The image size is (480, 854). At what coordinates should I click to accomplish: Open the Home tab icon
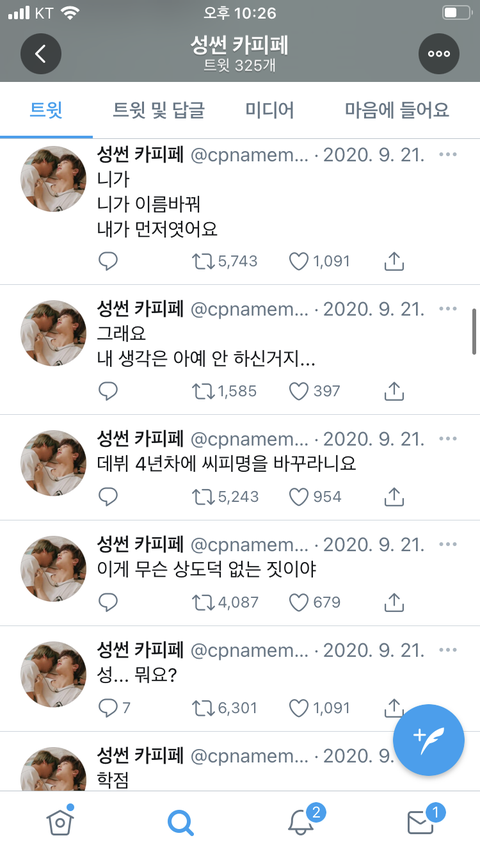click(60, 820)
